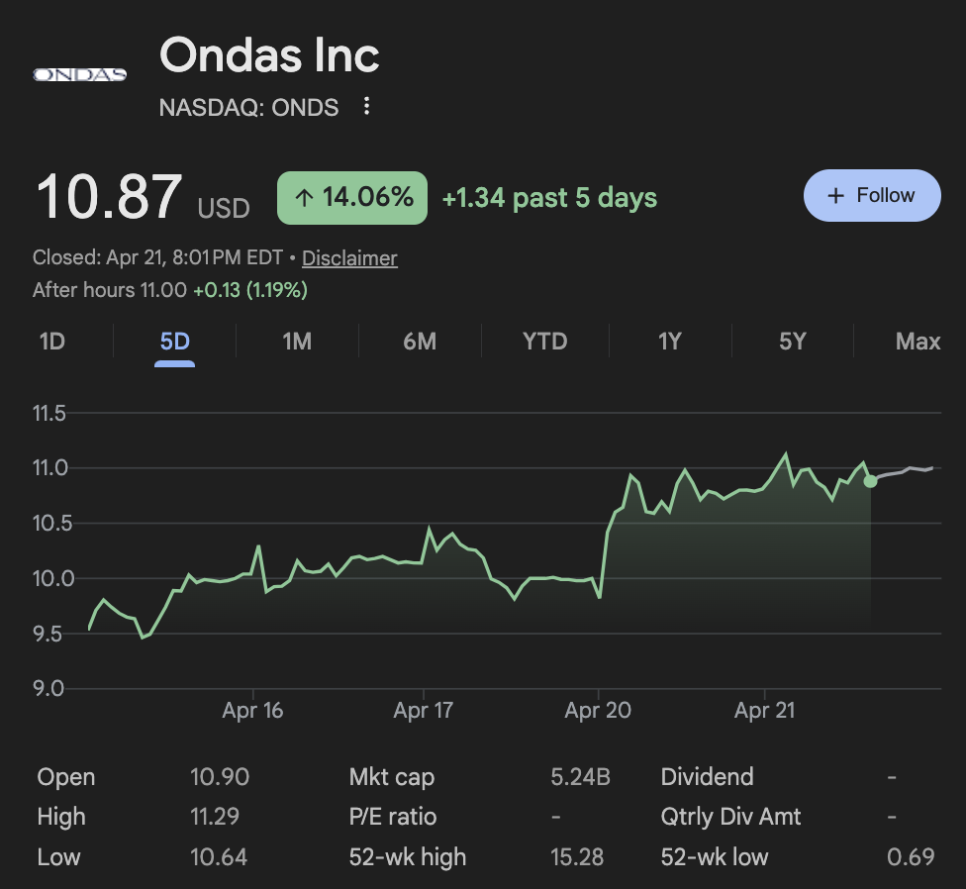Click the Apr 20 date label

coord(598,711)
